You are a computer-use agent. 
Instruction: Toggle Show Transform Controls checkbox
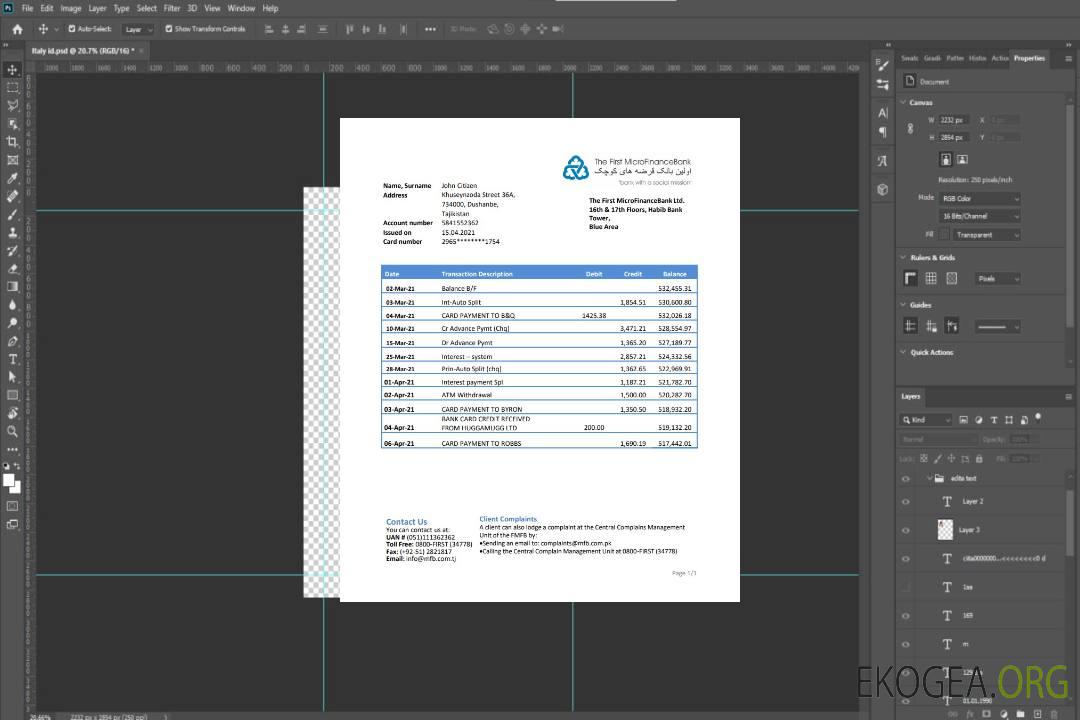(x=169, y=29)
